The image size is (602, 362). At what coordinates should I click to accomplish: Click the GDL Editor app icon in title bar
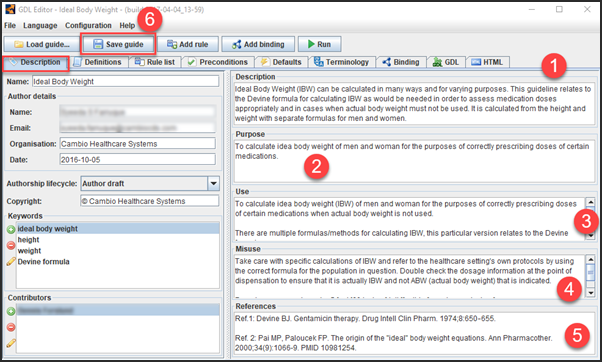click(x=10, y=9)
